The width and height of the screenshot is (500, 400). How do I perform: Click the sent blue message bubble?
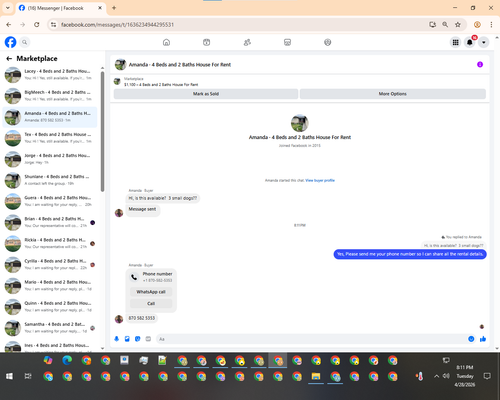click(x=410, y=254)
